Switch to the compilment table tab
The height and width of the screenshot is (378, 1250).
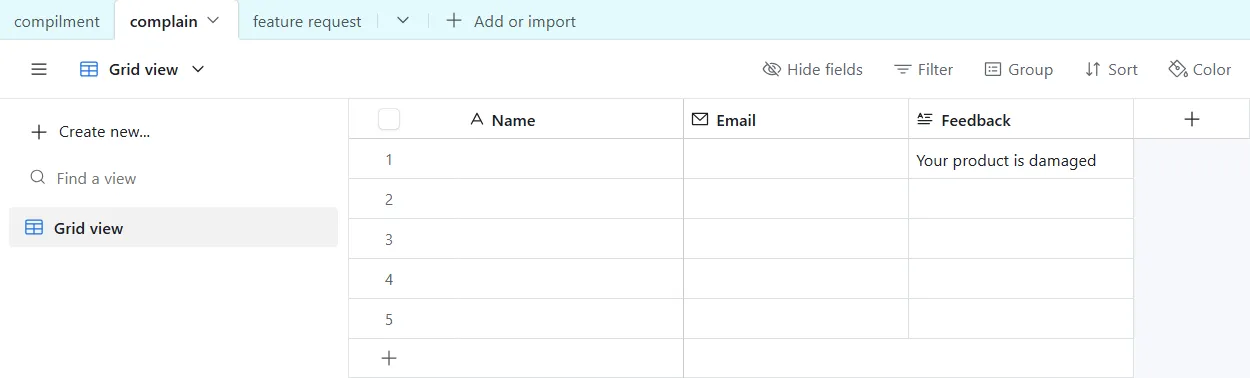57,21
